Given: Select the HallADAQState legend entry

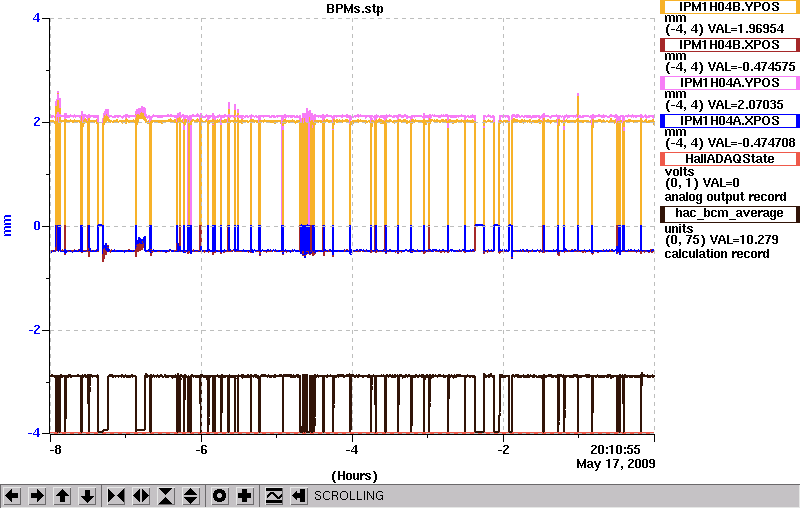Looking at the screenshot, I should (730, 159).
